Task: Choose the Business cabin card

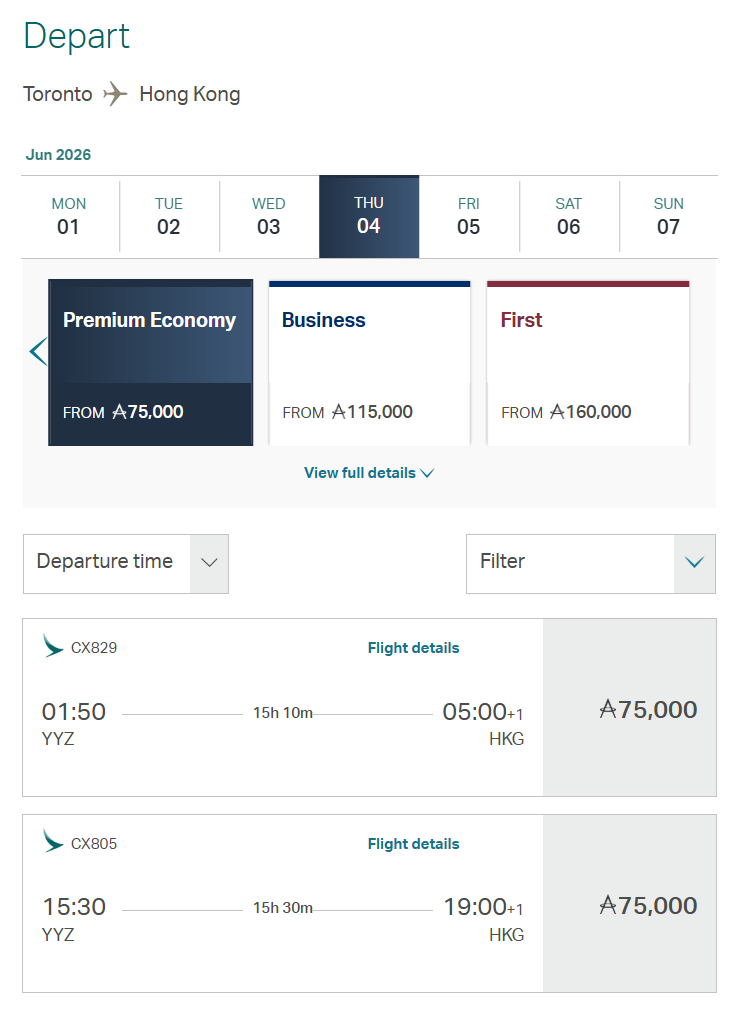Action: [x=369, y=363]
